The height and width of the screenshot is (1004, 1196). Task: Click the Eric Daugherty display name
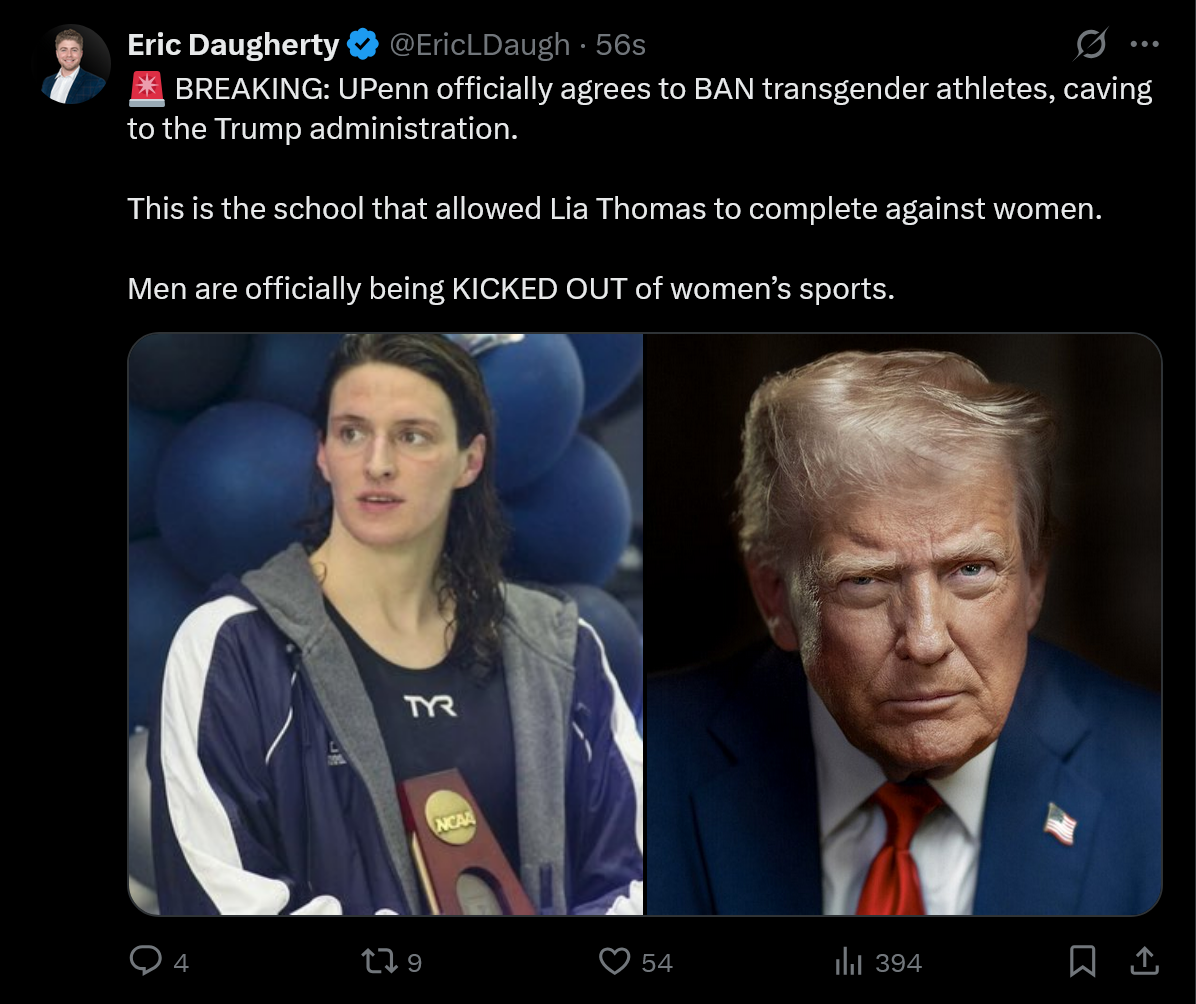233,44
